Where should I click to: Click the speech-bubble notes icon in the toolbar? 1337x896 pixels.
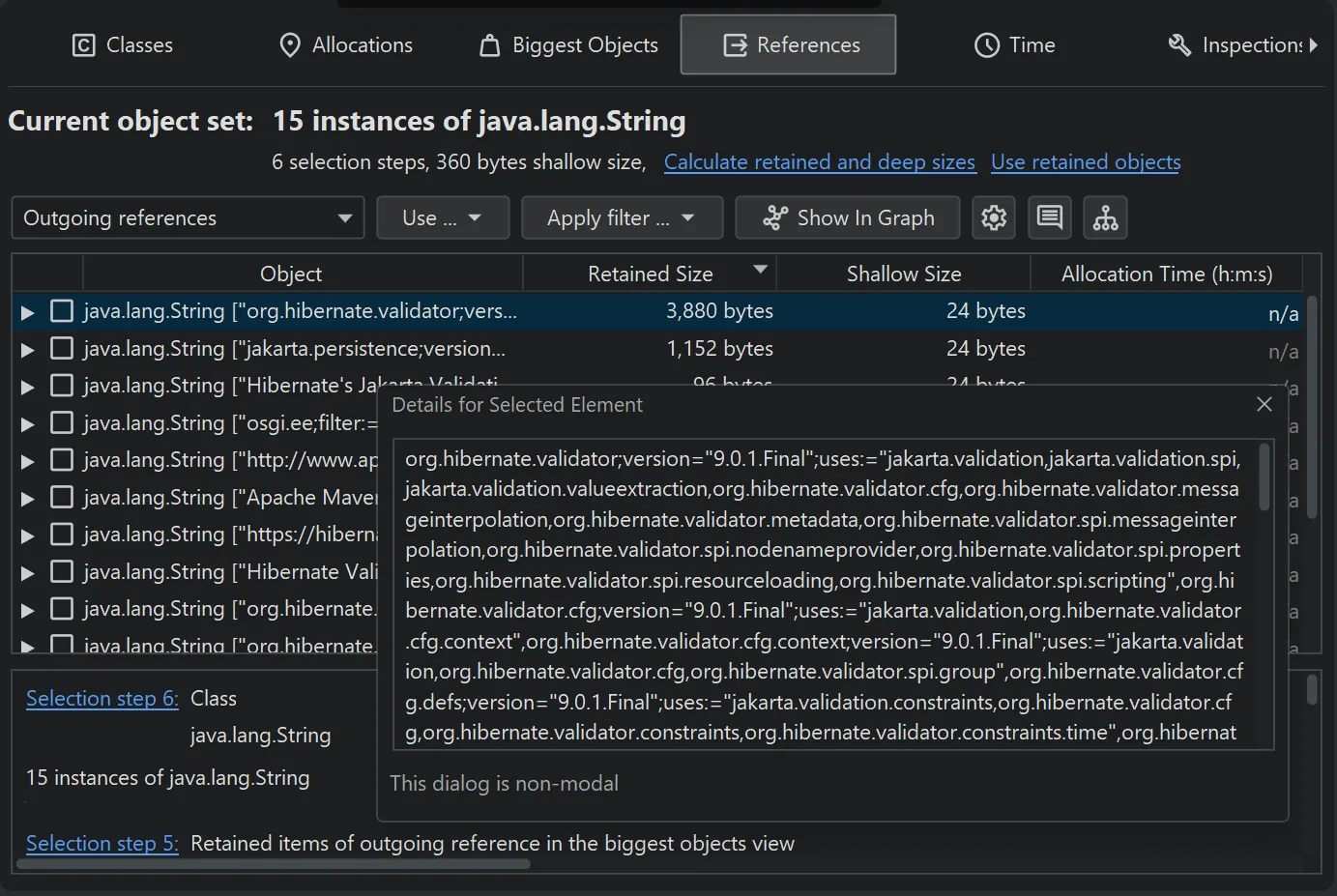1049,217
